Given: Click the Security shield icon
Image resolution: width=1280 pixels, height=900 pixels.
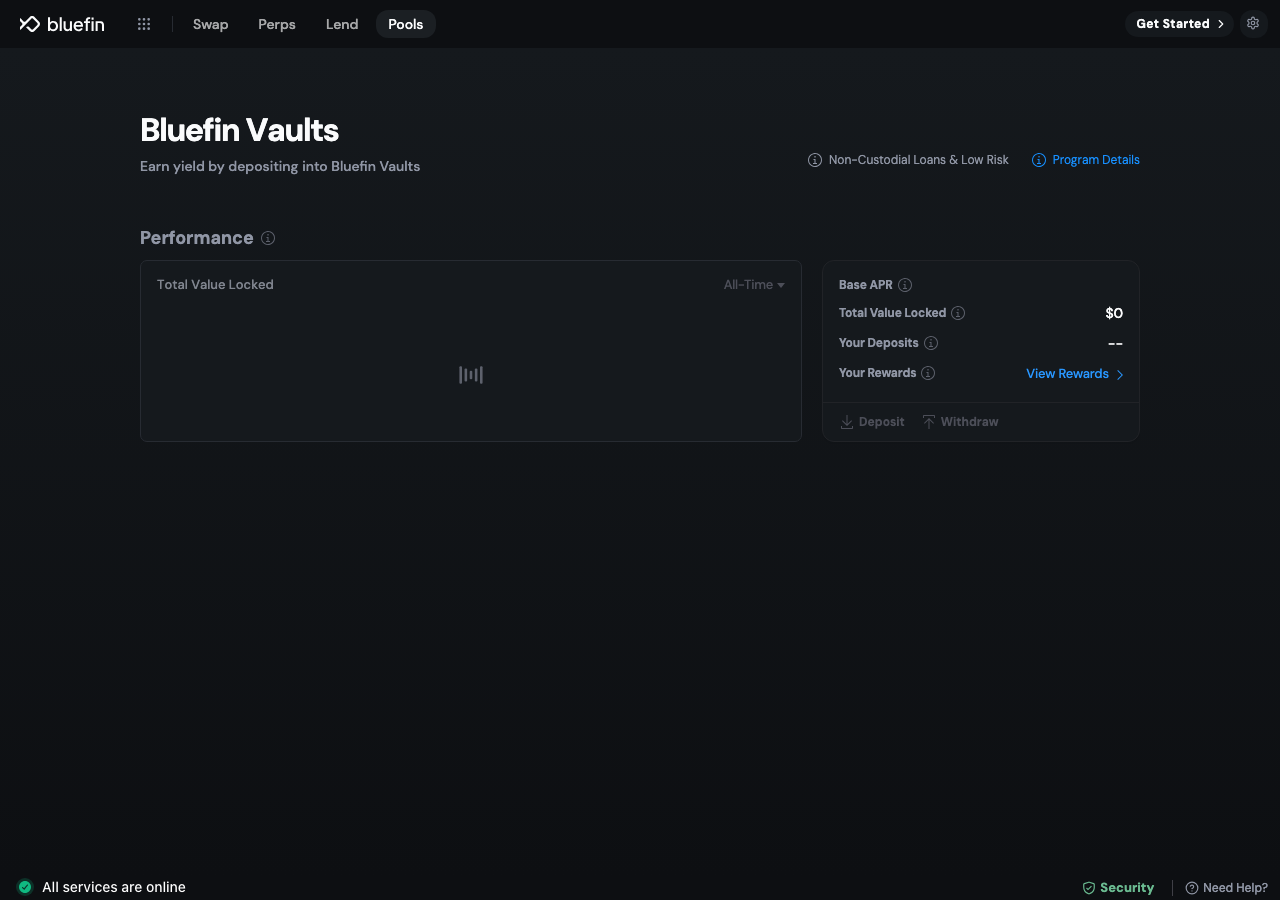Looking at the screenshot, I should pos(1089,888).
